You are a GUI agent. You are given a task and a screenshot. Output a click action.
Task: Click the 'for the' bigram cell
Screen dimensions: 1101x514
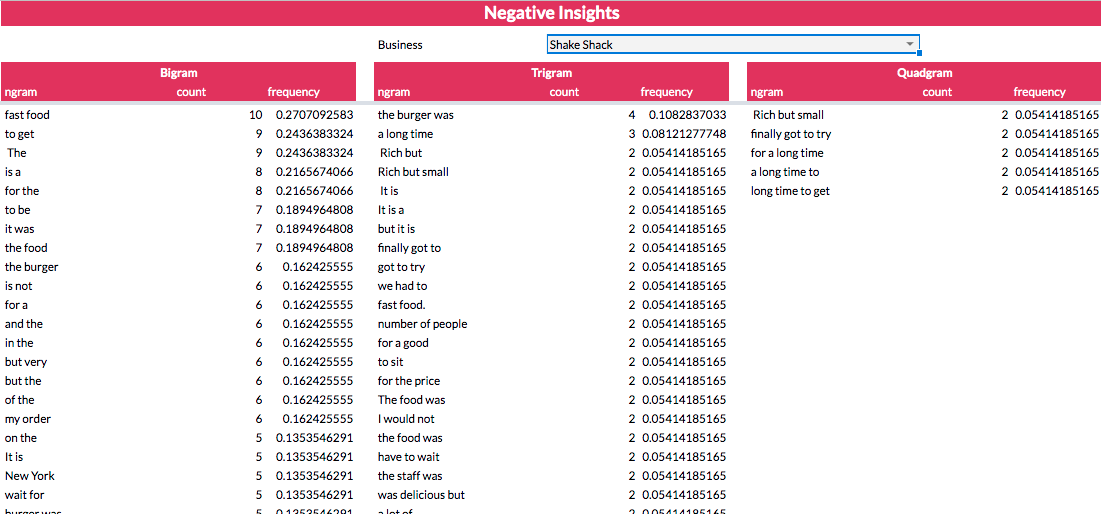tap(22, 191)
